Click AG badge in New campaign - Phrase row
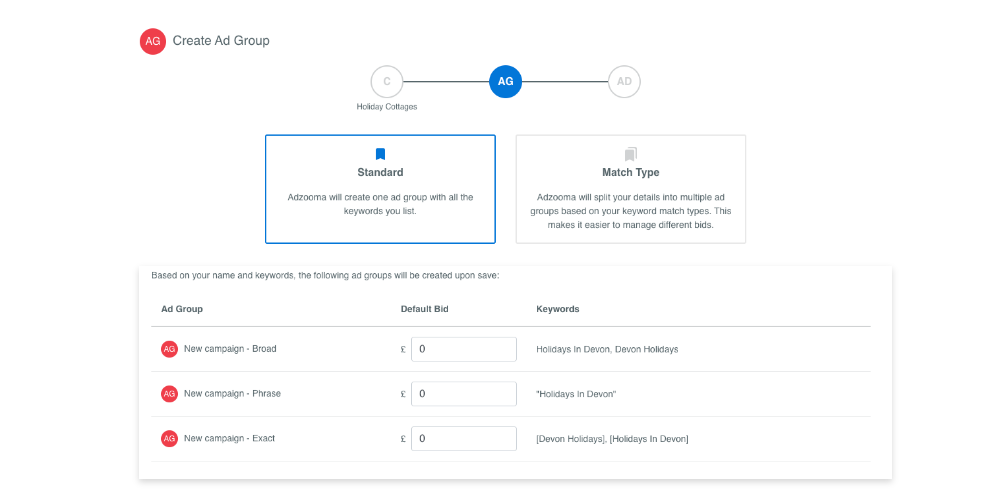Screen dimensions: 1000x500 pyautogui.click(x=169, y=393)
